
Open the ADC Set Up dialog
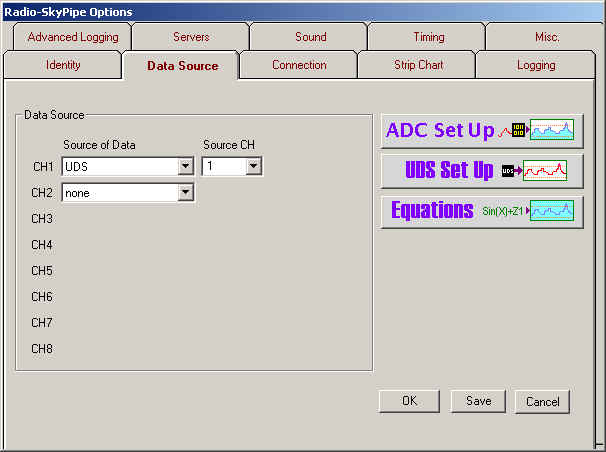tap(482, 131)
